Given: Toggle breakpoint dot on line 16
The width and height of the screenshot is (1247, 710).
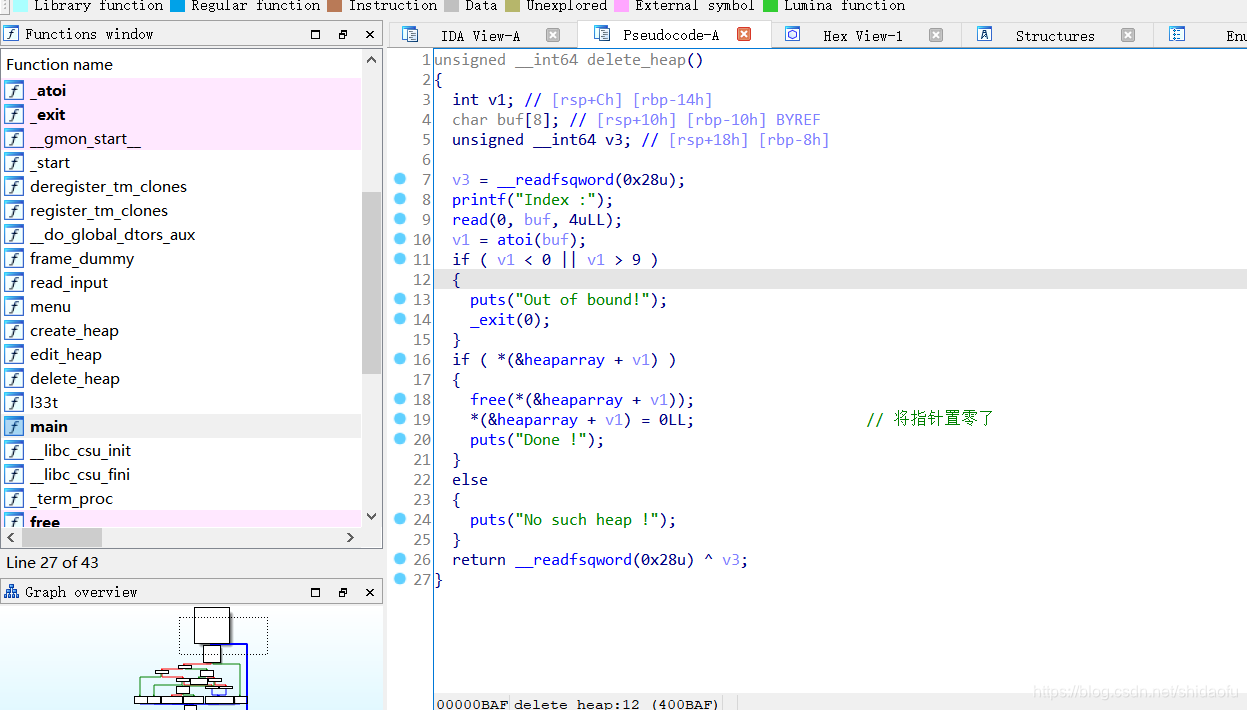Looking at the screenshot, I should (x=400, y=359).
